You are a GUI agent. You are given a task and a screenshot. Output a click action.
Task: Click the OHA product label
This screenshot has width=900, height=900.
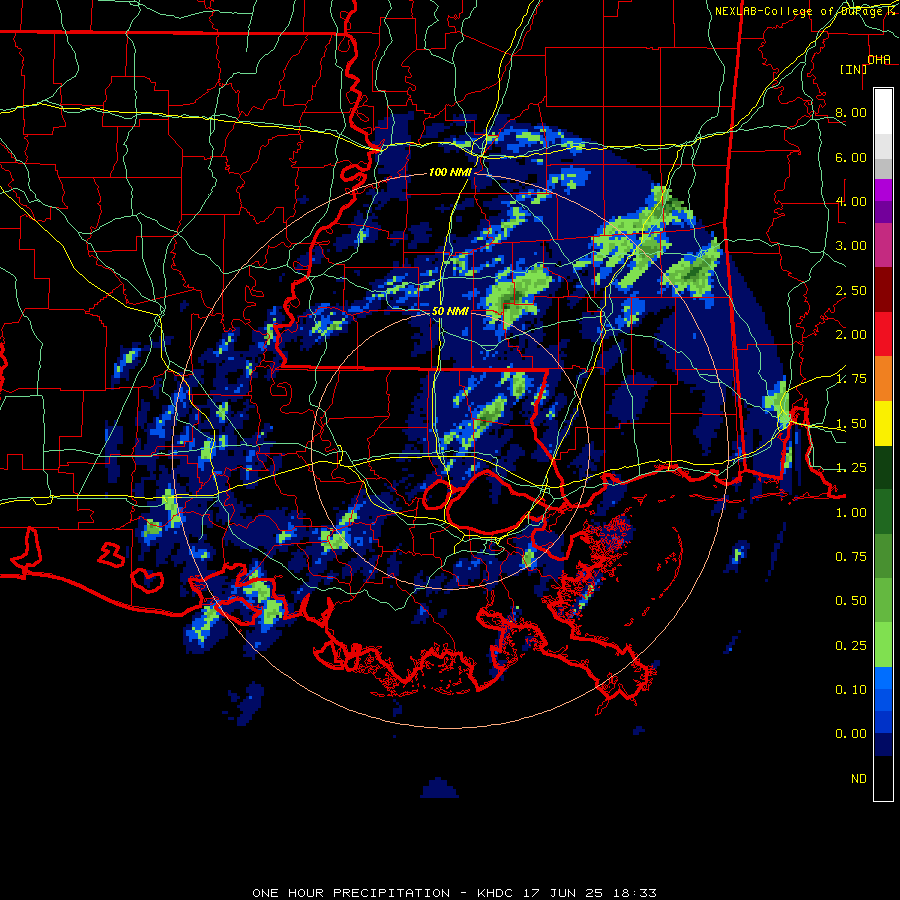[878, 59]
